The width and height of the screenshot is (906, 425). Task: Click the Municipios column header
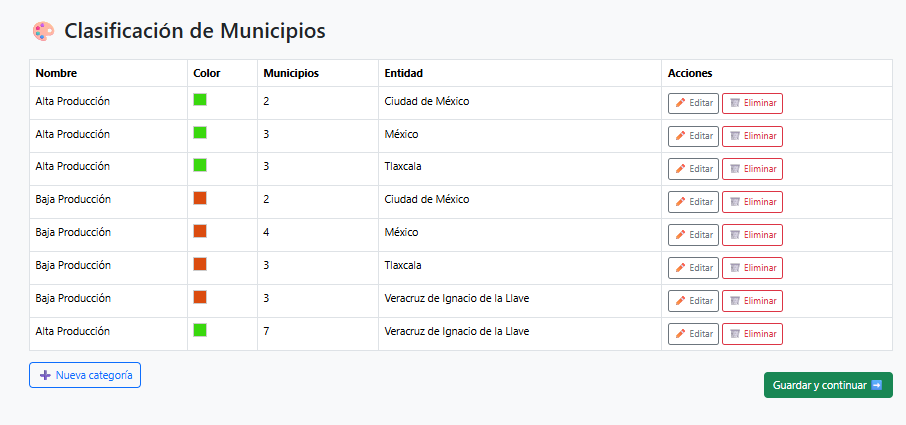pyautogui.click(x=291, y=73)
